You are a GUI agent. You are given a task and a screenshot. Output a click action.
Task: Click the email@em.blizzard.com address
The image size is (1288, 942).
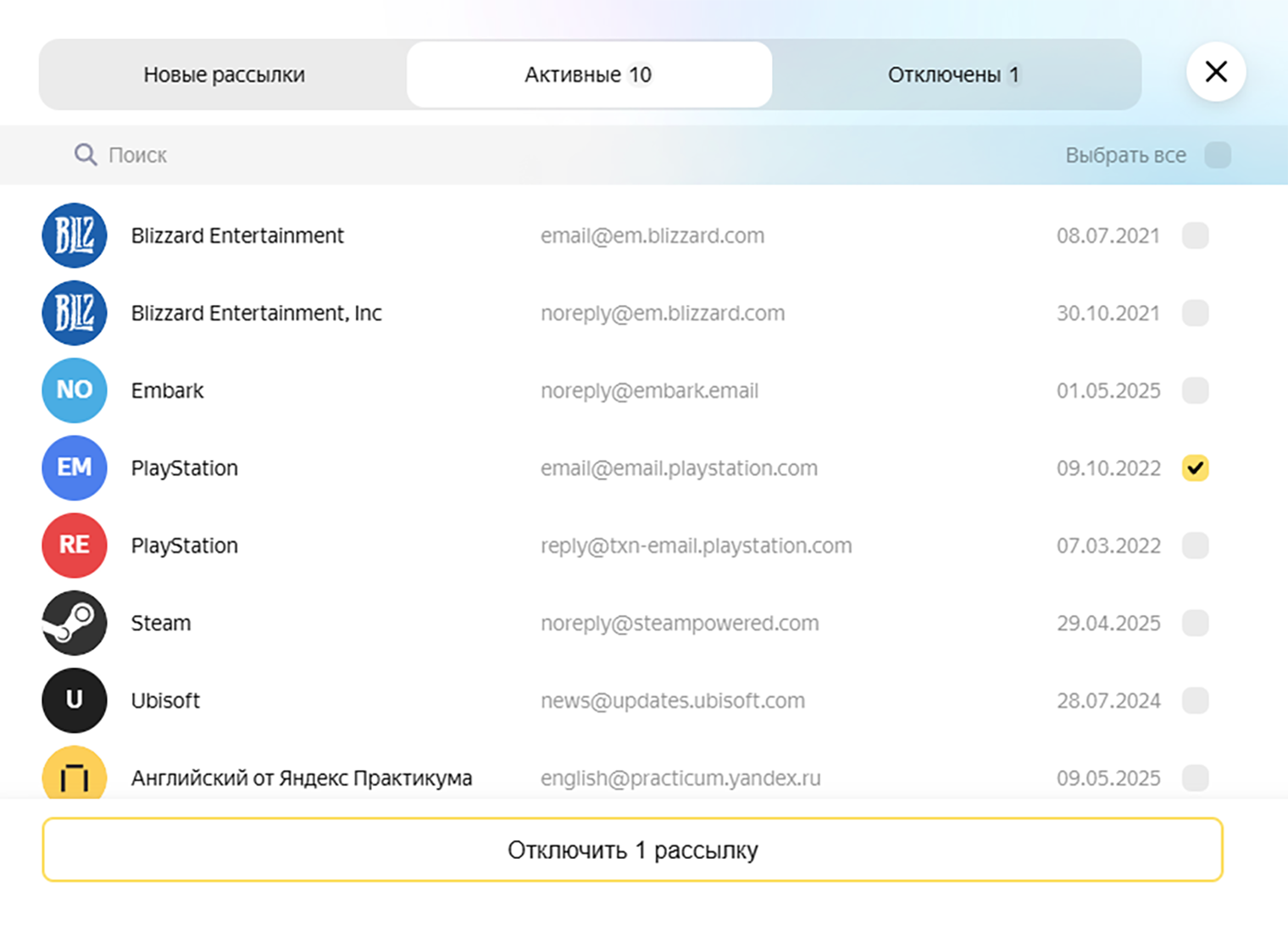(x=652, y=235)
